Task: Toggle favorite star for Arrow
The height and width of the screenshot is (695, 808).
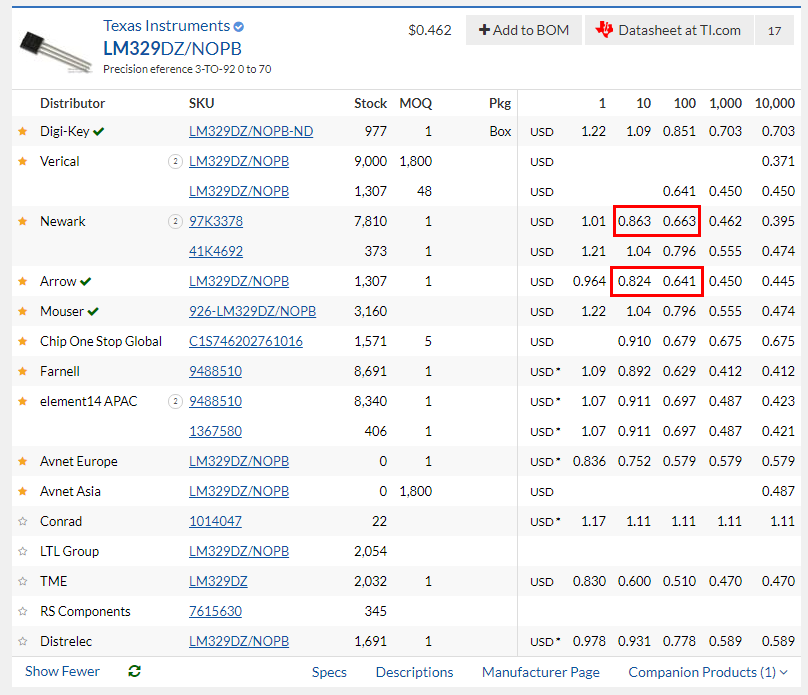Action: click(23, 281)
